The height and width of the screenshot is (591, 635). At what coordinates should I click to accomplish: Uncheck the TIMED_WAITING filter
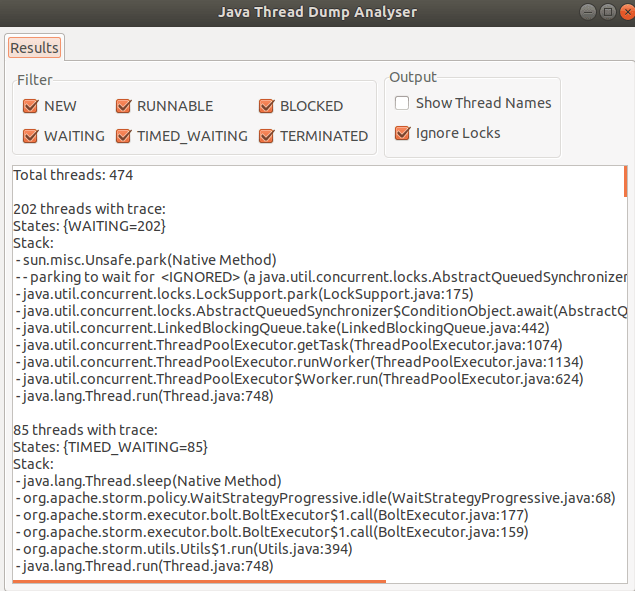124,136
